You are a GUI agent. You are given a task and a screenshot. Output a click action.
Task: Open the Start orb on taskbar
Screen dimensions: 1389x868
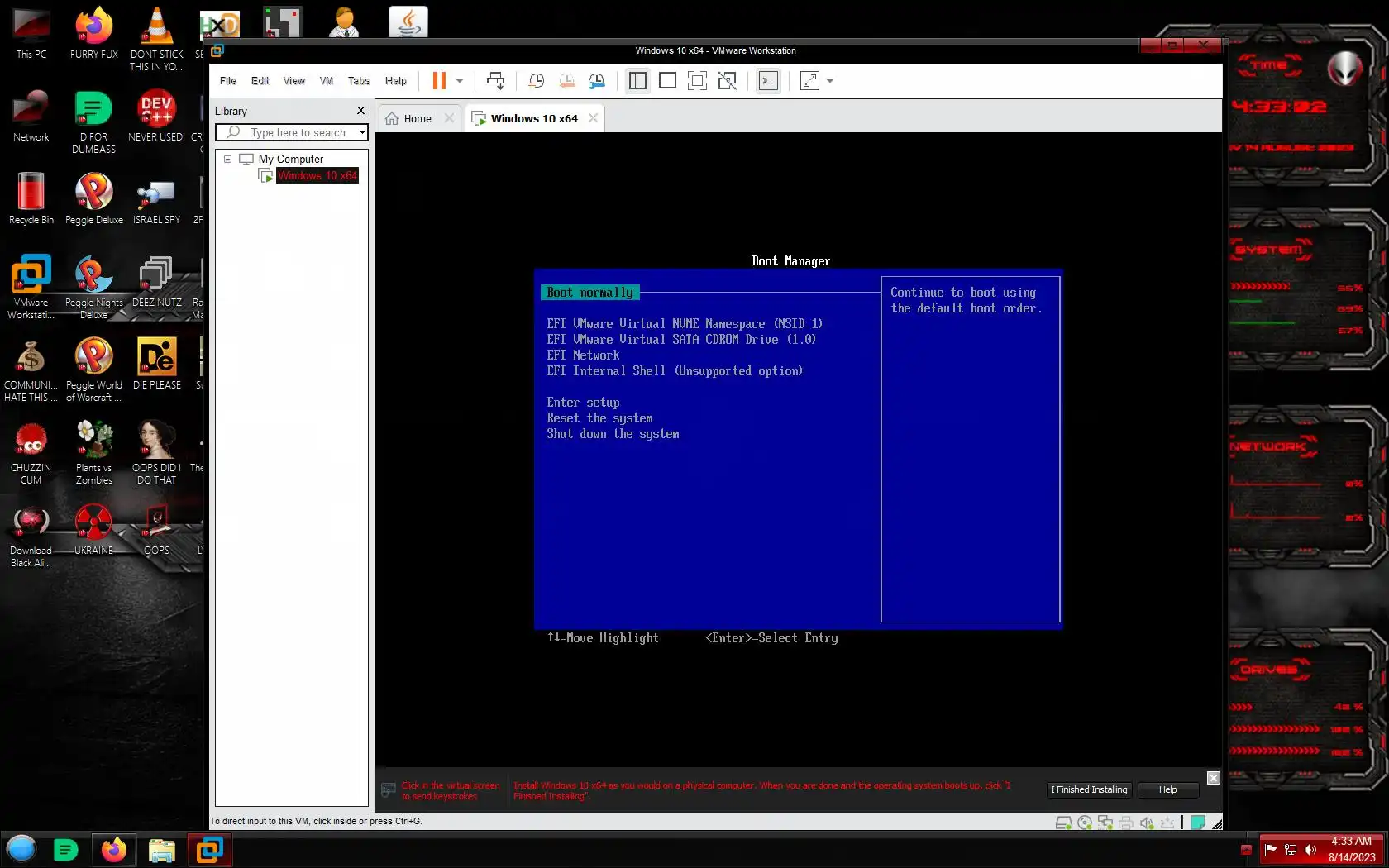tap(21, 849)
